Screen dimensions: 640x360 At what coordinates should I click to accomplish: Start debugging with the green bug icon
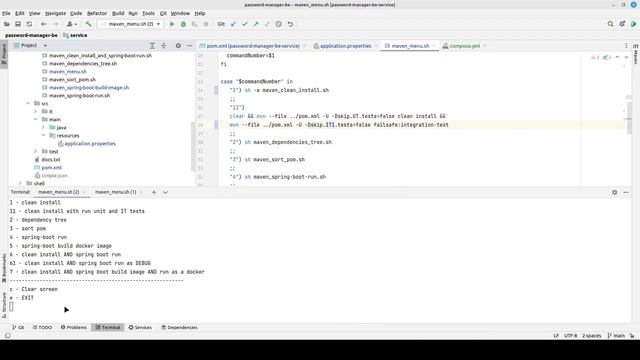(183, 24)
